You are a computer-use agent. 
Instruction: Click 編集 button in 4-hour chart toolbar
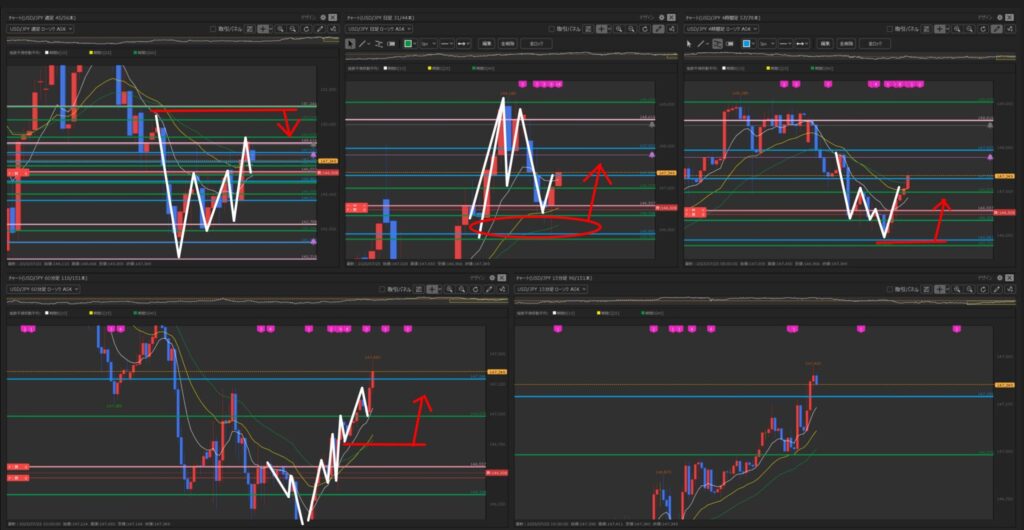(x=824, y=43)
